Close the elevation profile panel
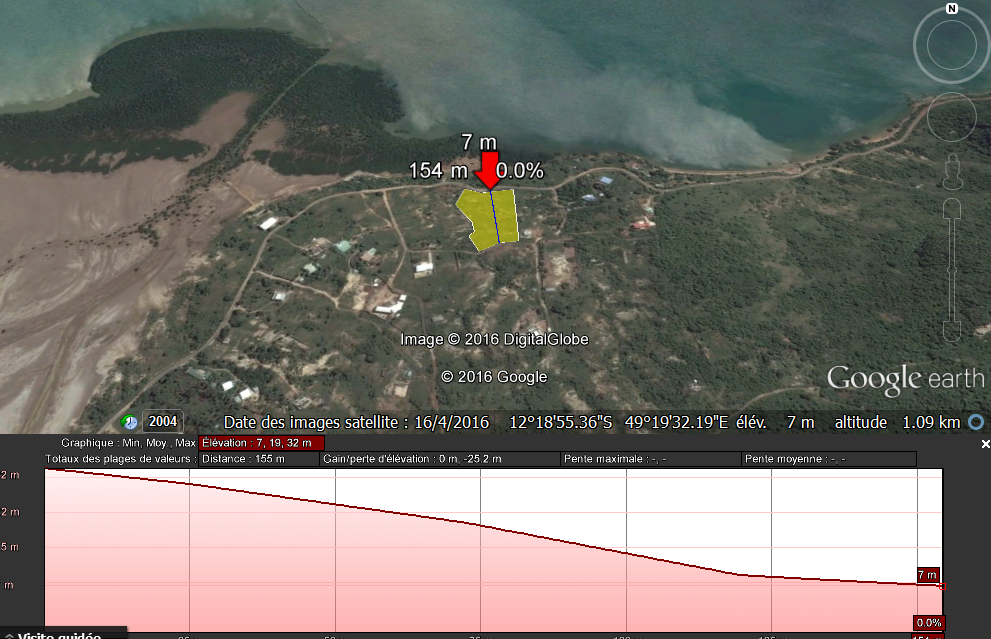 click(985, 444)
